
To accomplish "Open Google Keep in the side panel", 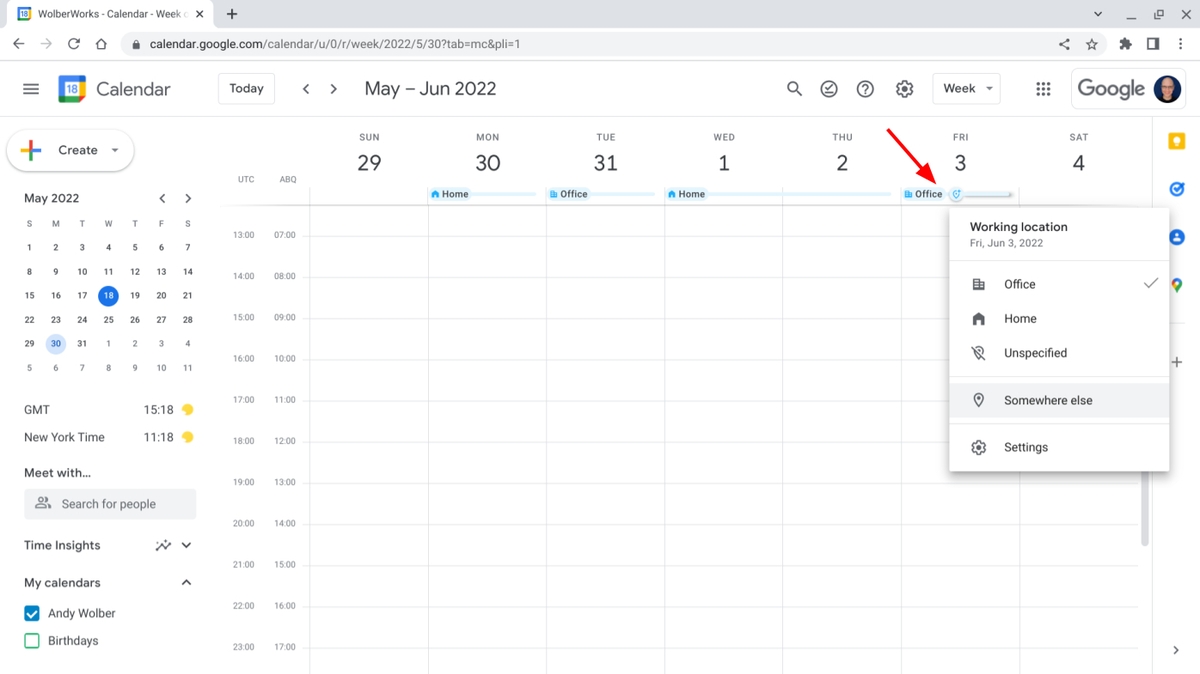I will click(1176, 141).
